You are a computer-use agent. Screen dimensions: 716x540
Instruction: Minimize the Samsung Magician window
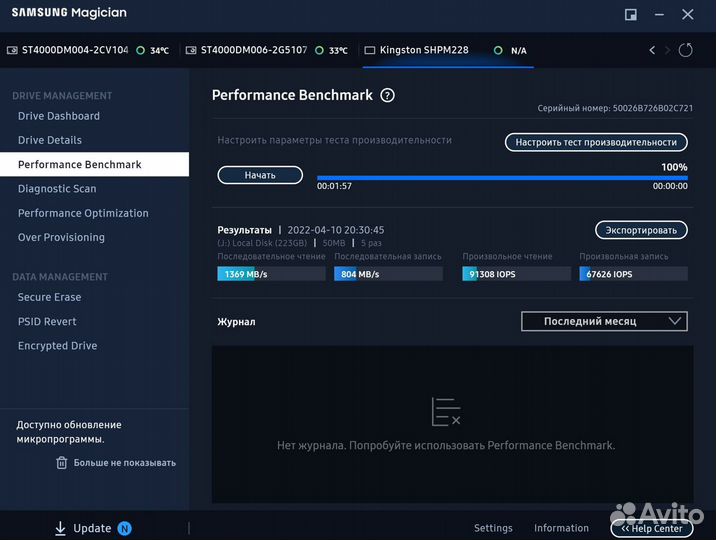tap(659, 15)
